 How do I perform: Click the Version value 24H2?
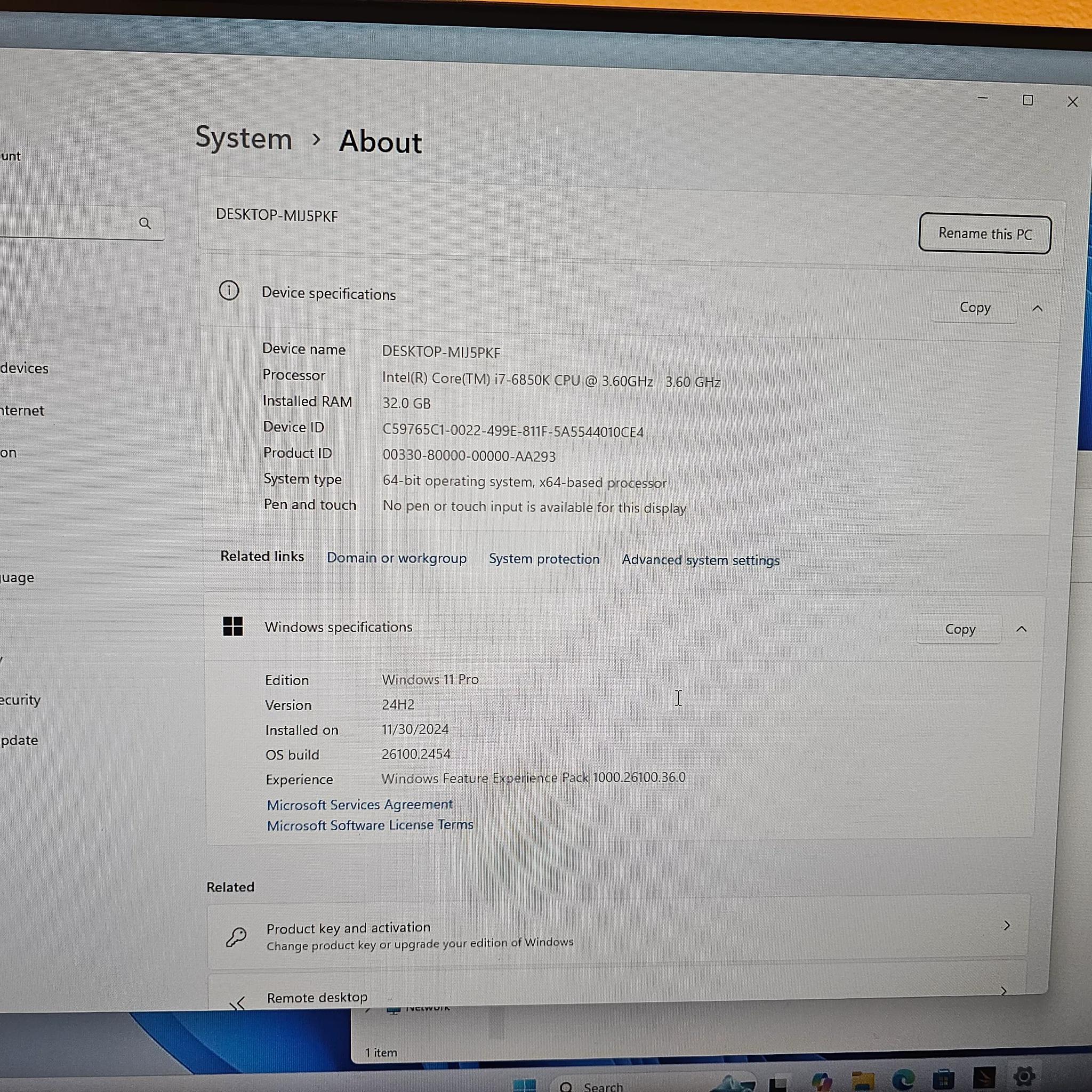click(398, 704)
